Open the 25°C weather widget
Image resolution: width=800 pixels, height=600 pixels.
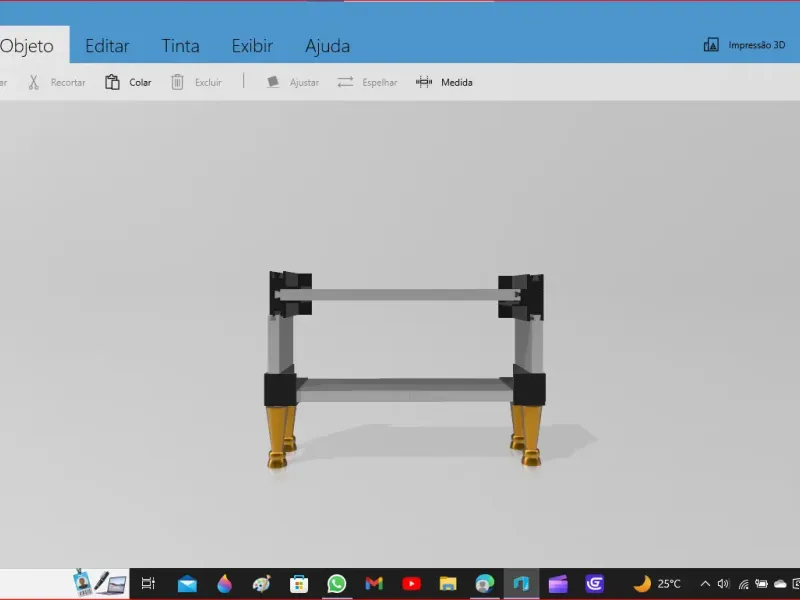tap(657, 583)
